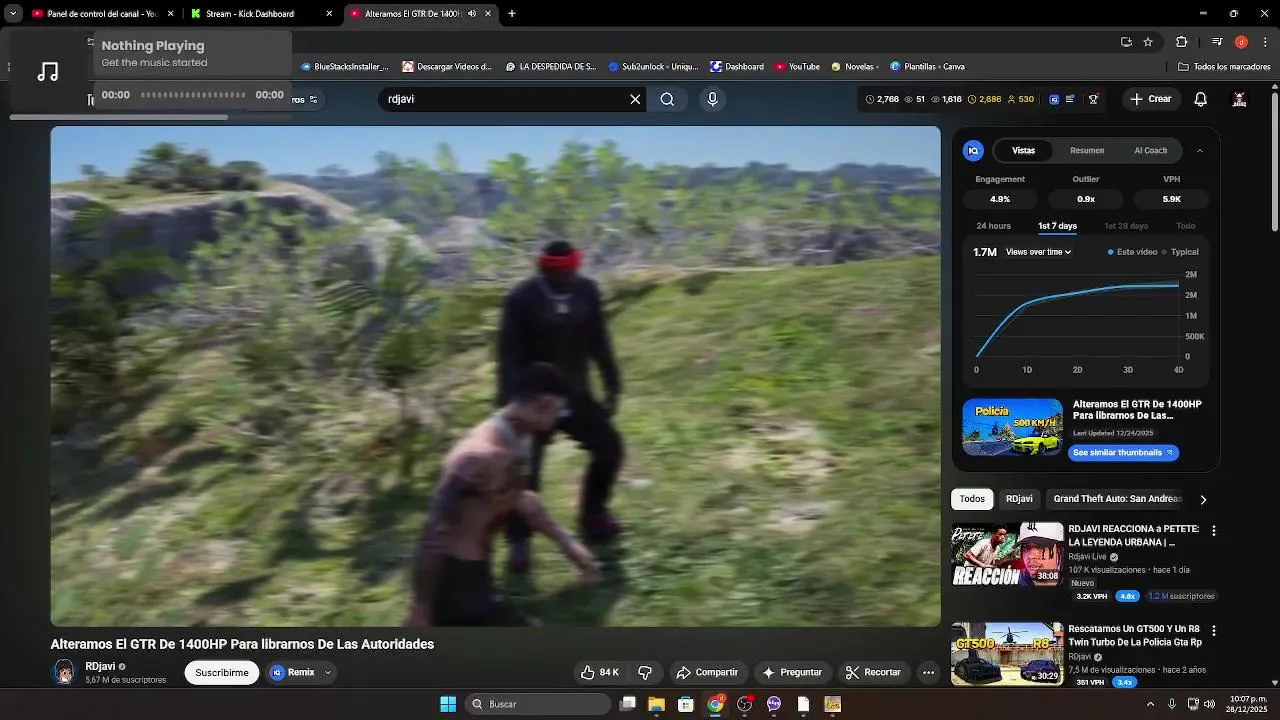
Task: Click music note icon in media popup
Action: [x=48, y=71]
